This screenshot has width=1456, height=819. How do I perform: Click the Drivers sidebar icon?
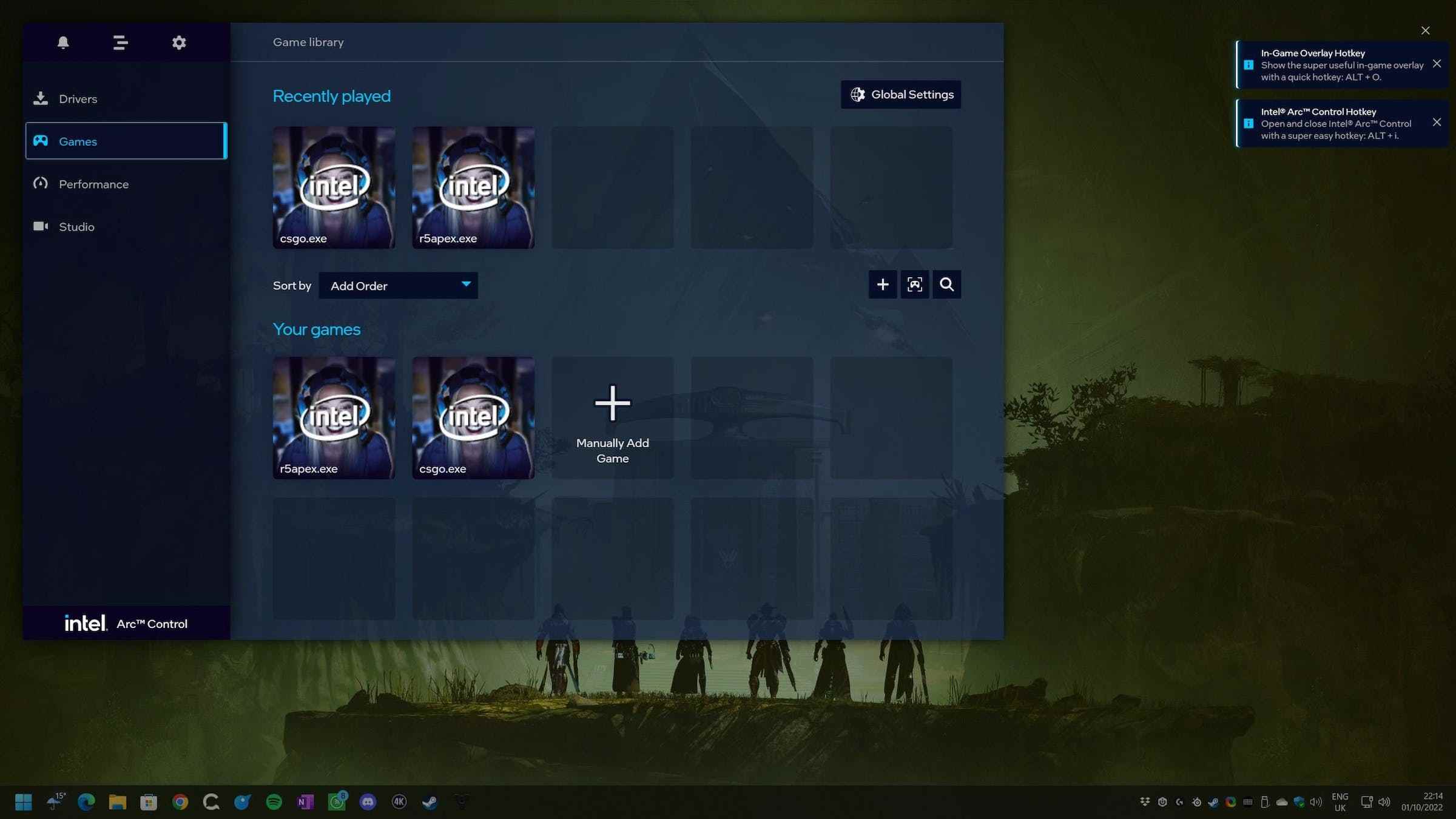coord(40,98)
